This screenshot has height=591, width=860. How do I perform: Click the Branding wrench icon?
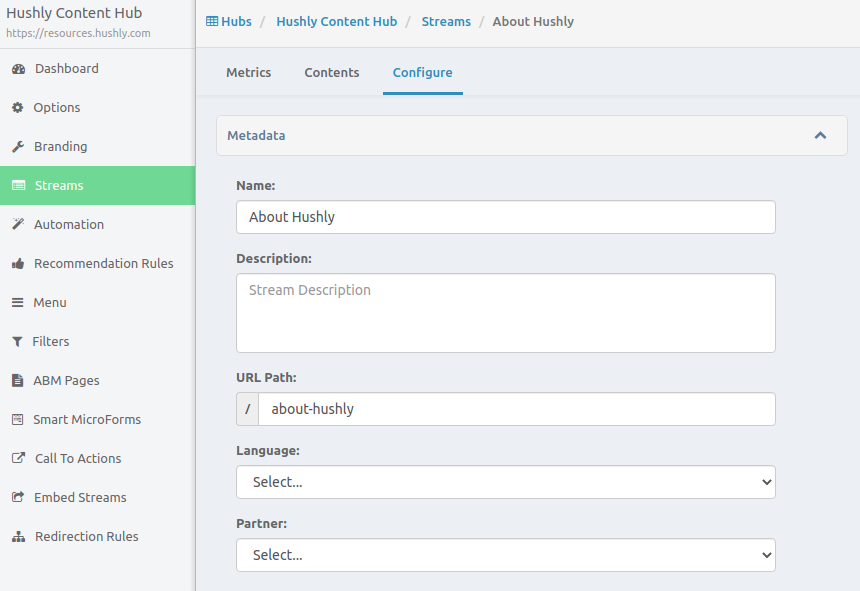(18, 146)
